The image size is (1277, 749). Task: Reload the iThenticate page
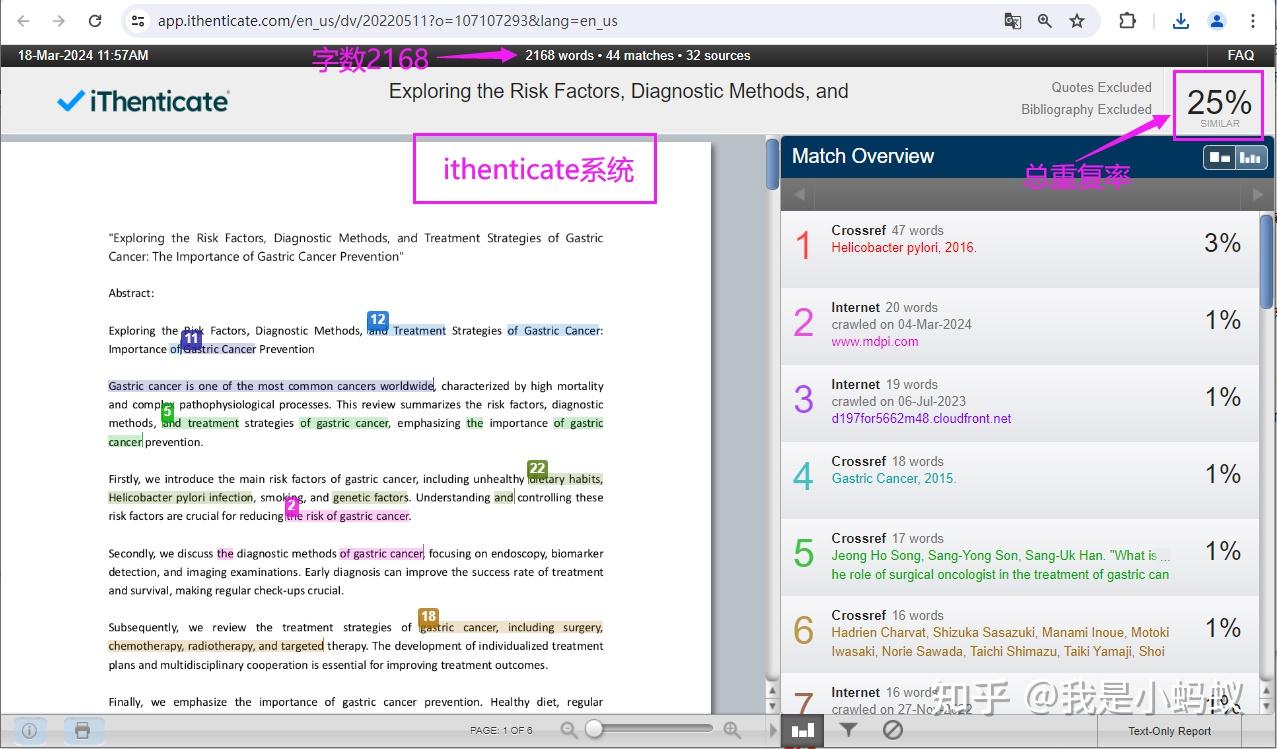pos(95,21)
